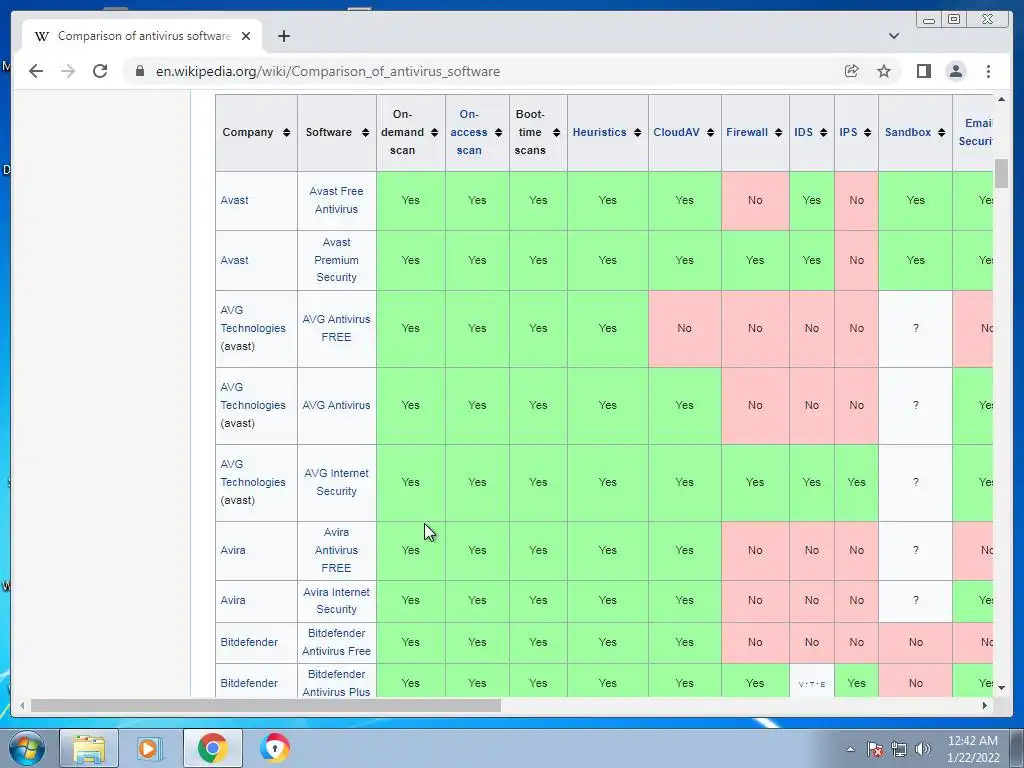Click the V·T·E template links in Bitdefender row
The height and width of the screenshot is (768, 1024).
(812, 684)
